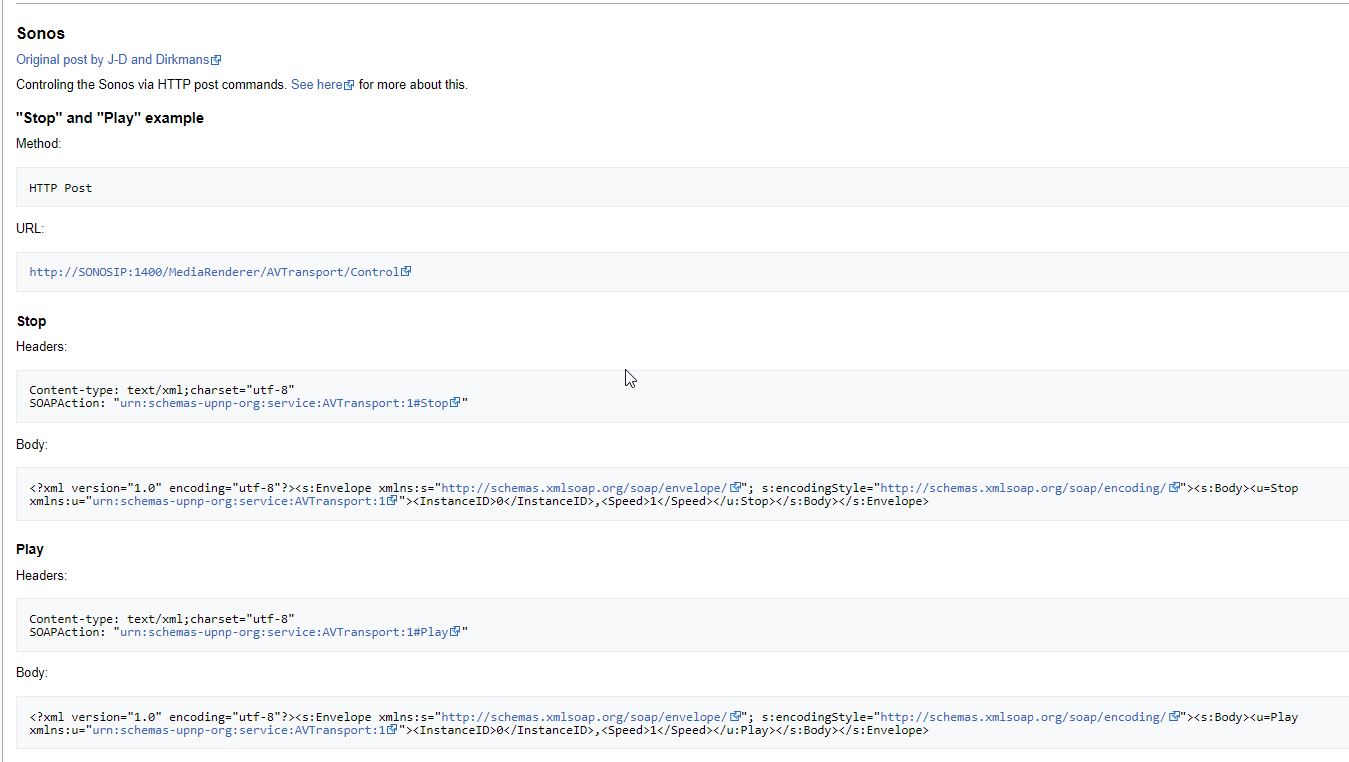This screenshot has height=762, width=1349.
Task: Open the SONOSIP AVTransport Control URL
Action: point(214,272)
